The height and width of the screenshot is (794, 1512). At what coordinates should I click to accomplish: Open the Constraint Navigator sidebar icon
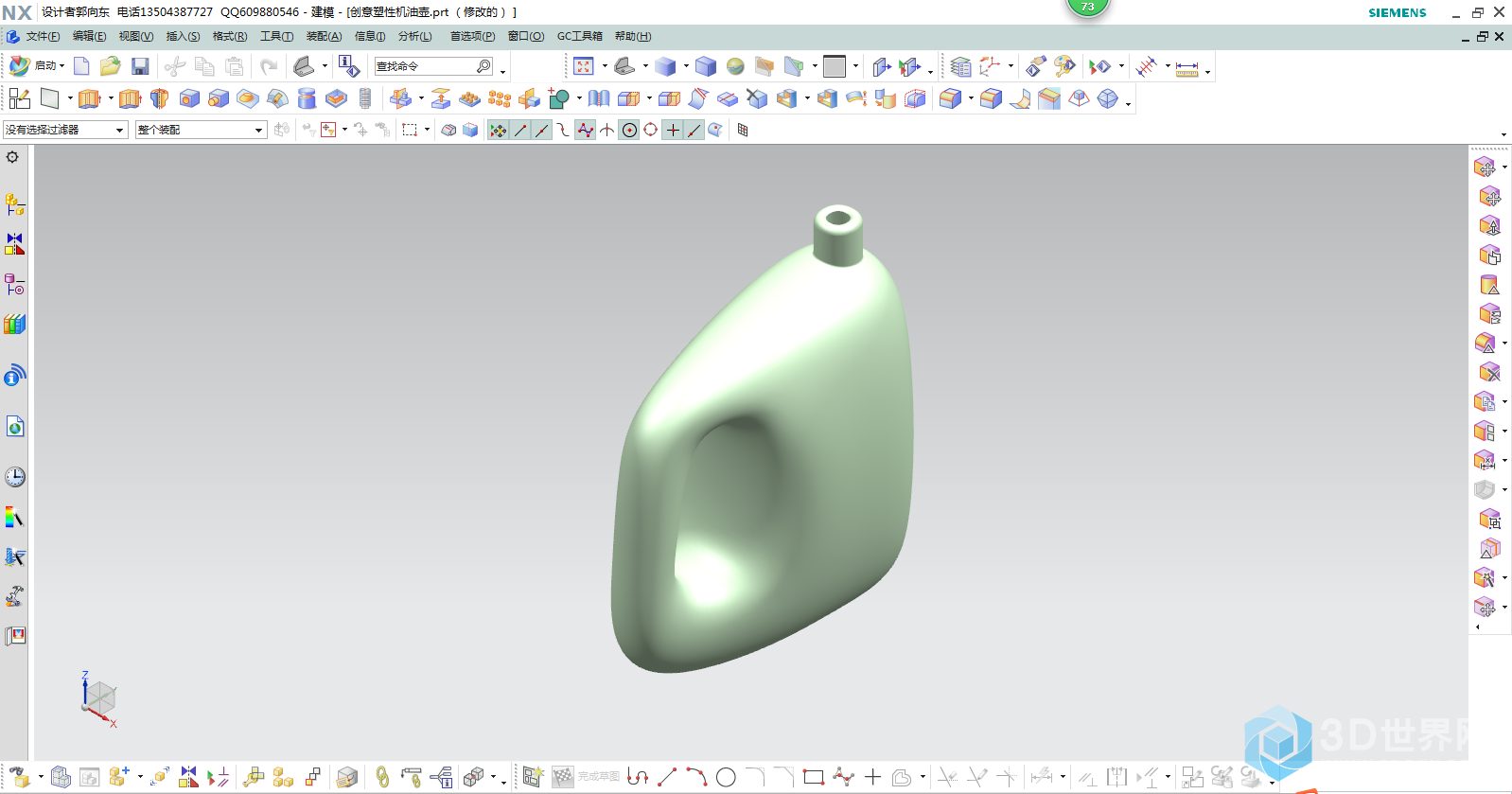point(15,244)
